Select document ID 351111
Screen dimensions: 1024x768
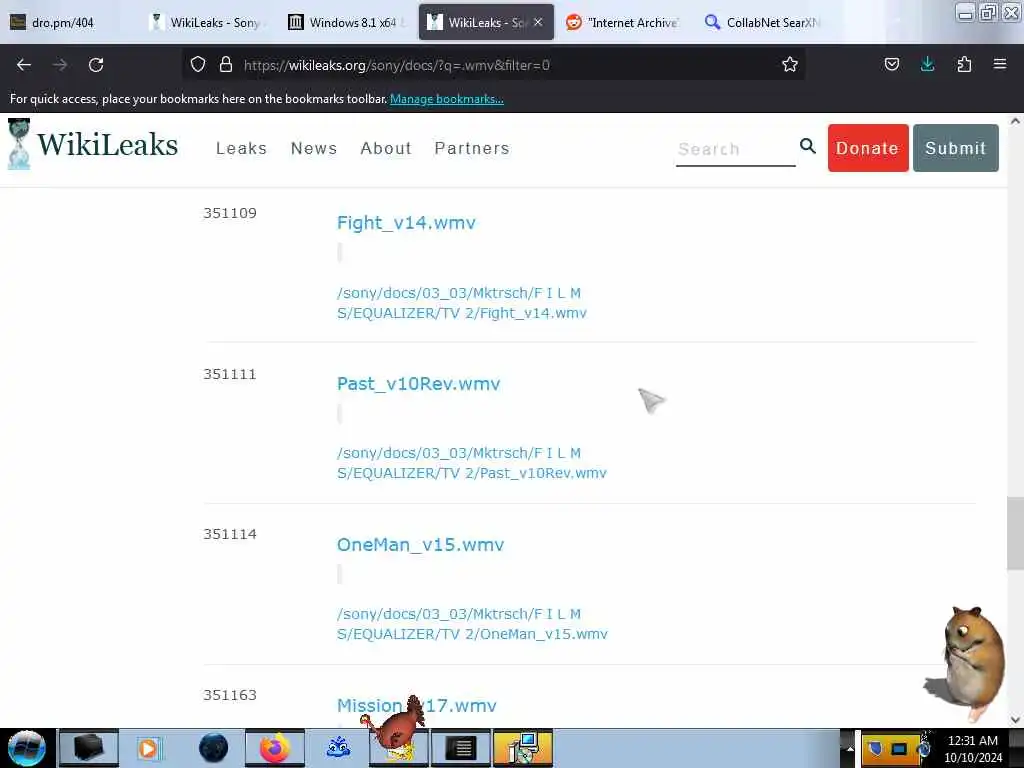coord(230,374)
